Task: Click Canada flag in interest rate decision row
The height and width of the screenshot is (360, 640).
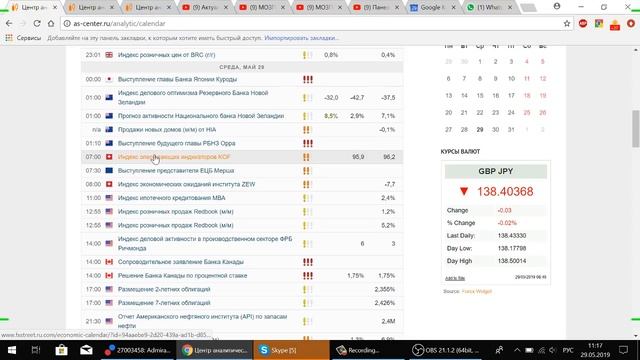Action: click(109, 276)
